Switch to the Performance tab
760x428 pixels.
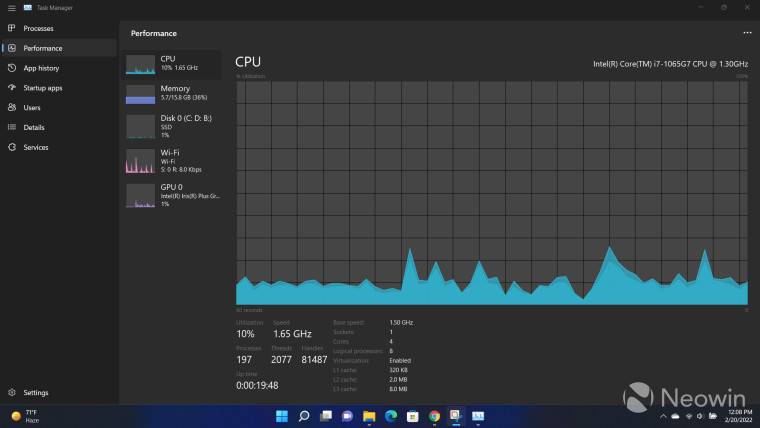click(x=43, y=48)
